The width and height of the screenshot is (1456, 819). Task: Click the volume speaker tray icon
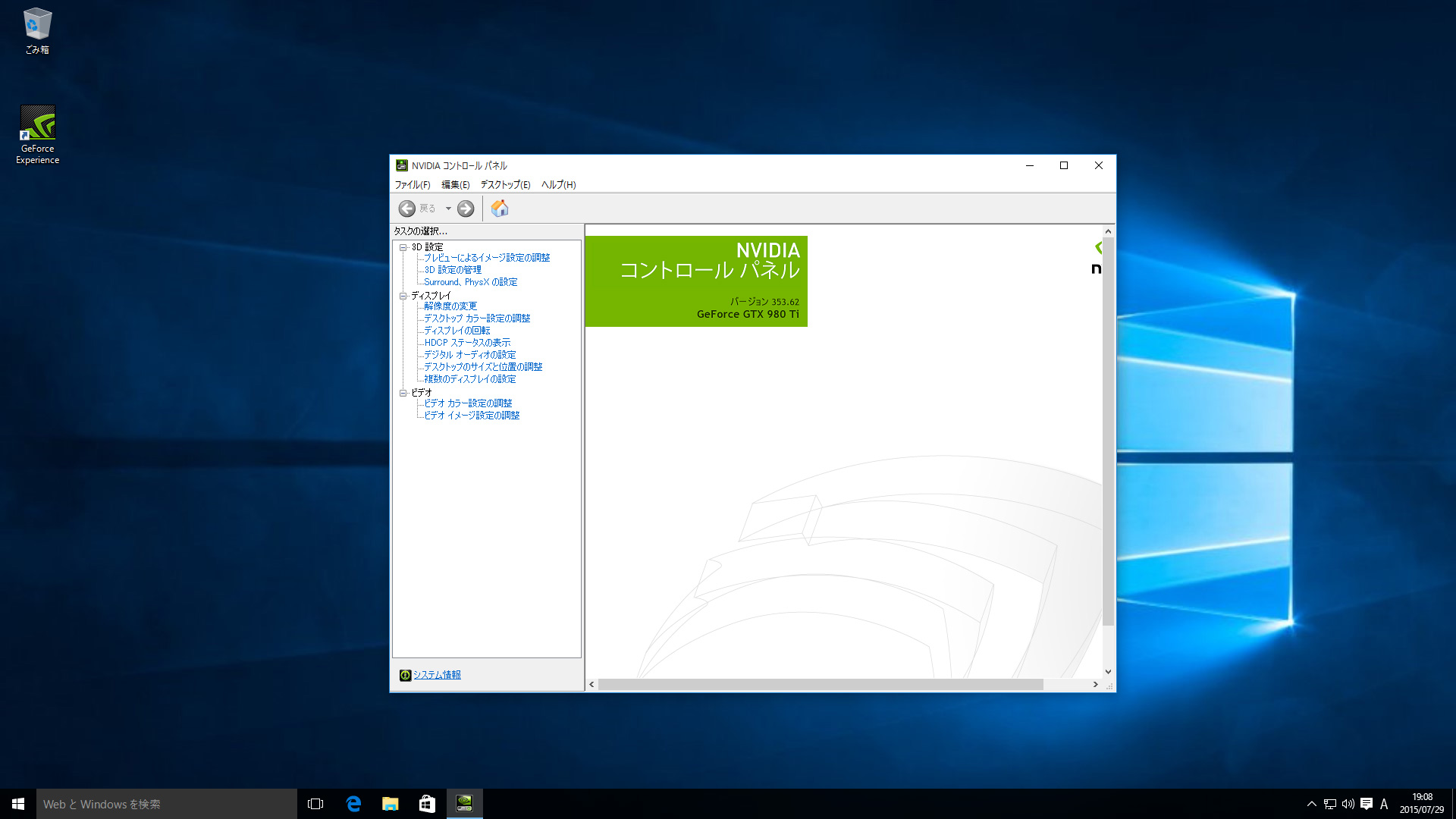point(1348,804)
